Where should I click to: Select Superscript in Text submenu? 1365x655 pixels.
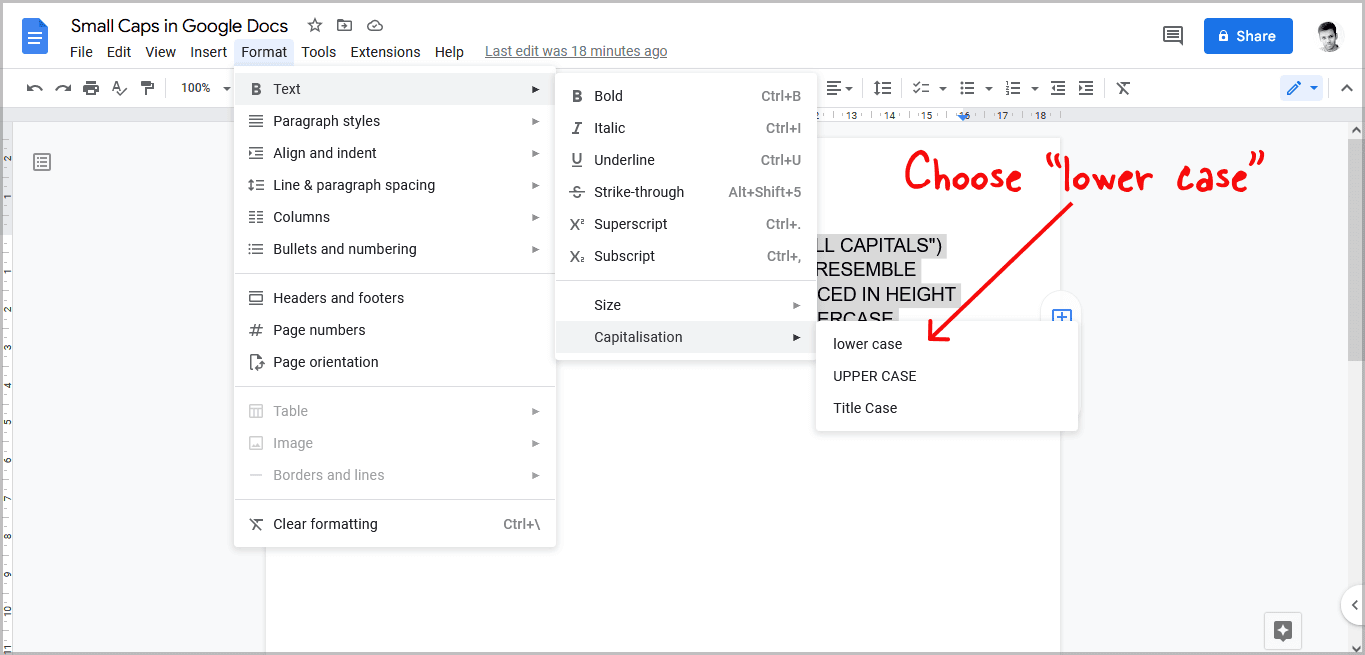[686, 224]
